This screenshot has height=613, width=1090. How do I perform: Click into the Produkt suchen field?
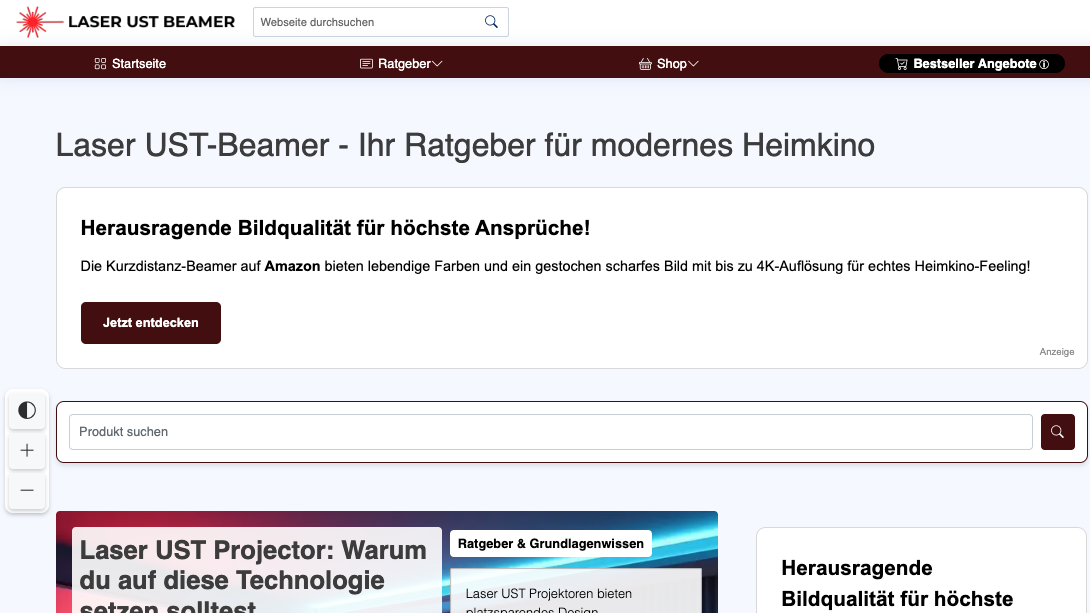click(x=550, y=432)
